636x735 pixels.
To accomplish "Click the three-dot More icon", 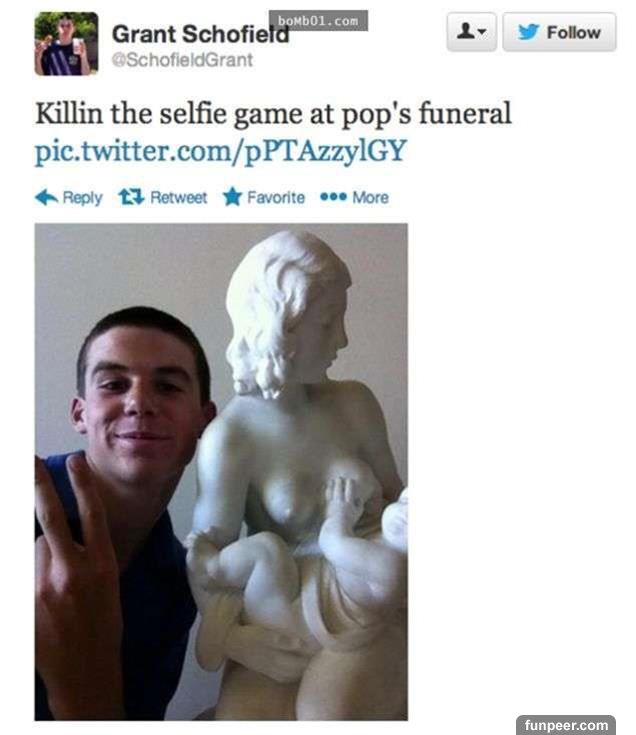I will pos(333,197).
